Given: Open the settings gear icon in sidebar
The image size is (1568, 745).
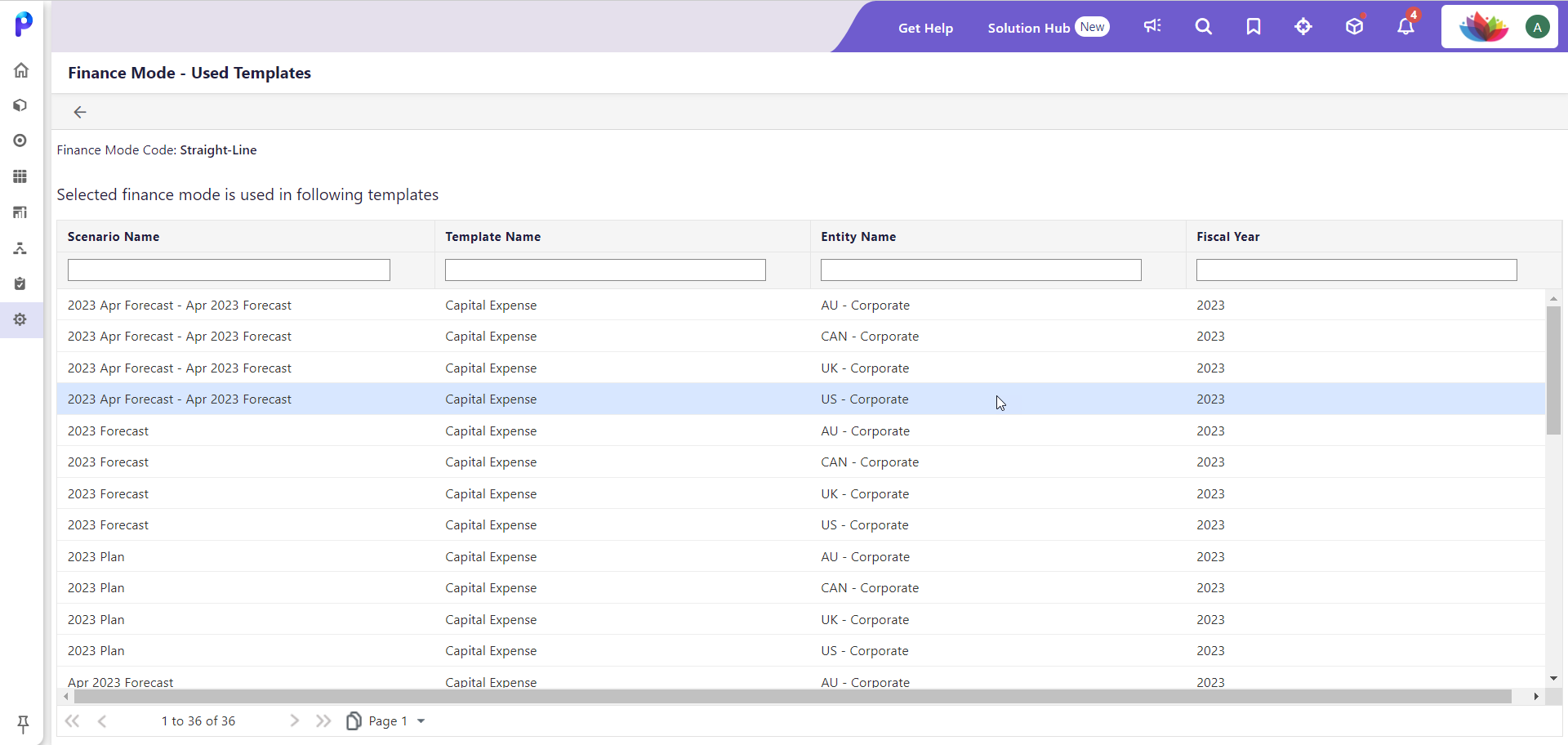Looking at the screenshot, I should pos(20,319).
